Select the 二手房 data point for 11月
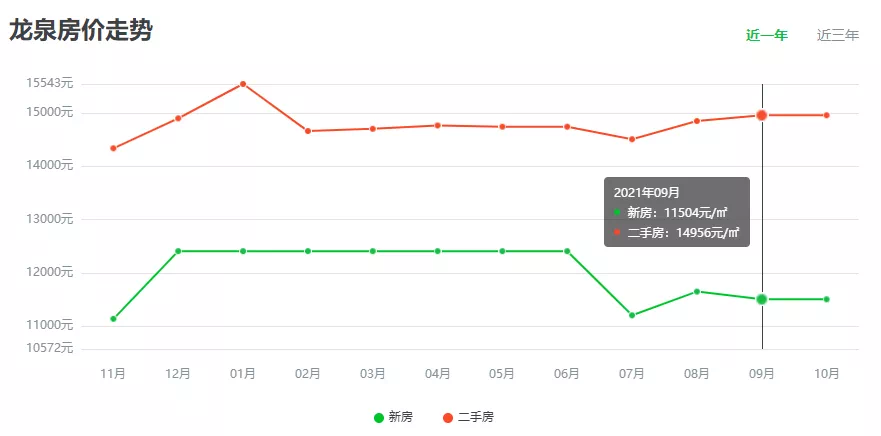The image size is (881, 436). (113, 148)
